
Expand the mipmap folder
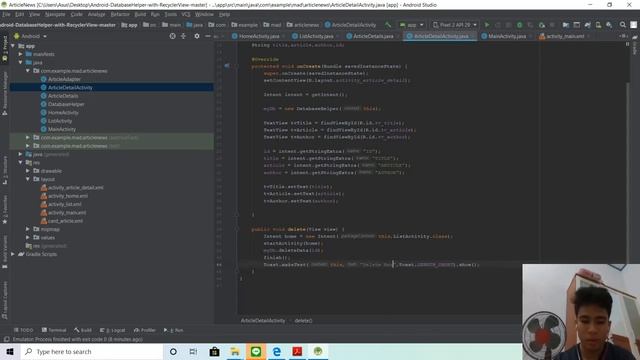[x=28, y=229]
